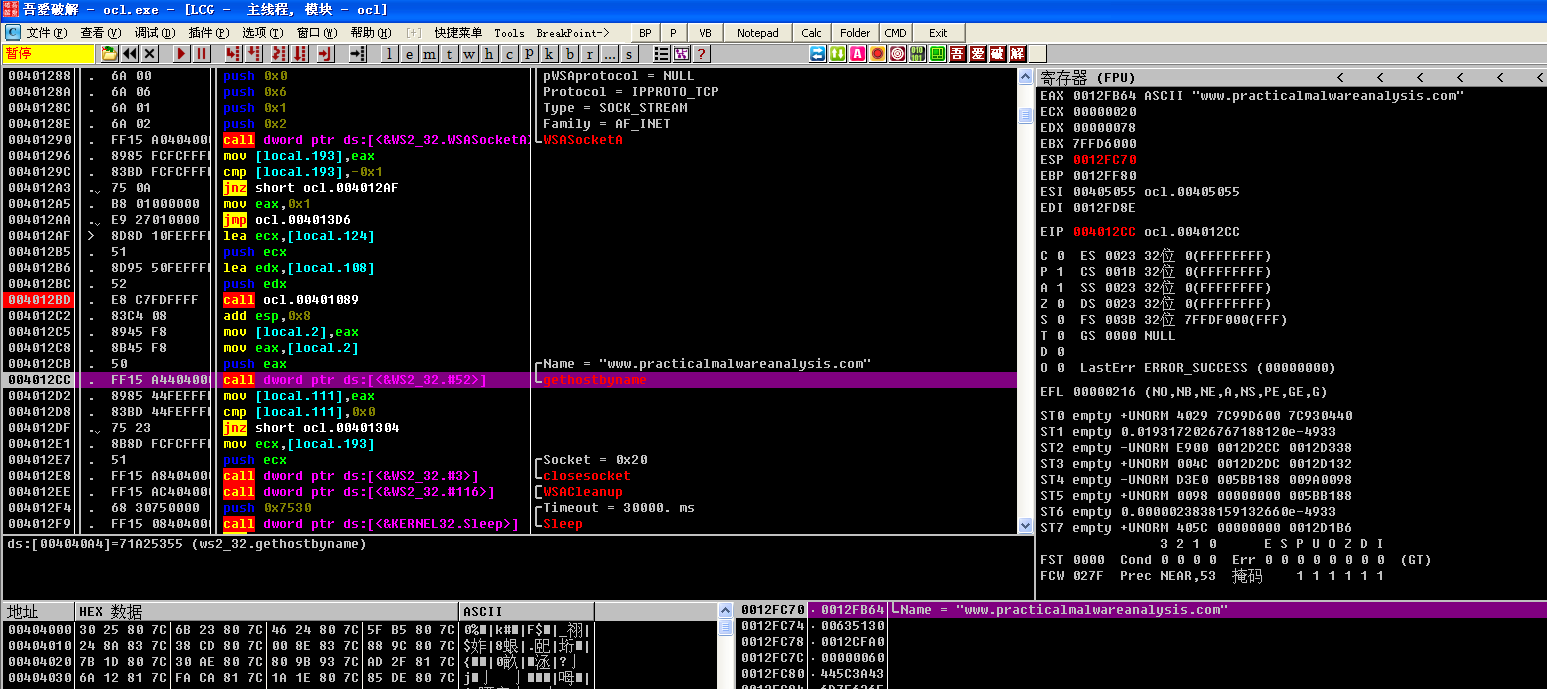Image resolution: width=1547 pixels, height=689 pixels.
Task: Show Executable modules via 'e' icon
Action: (409, 54)
